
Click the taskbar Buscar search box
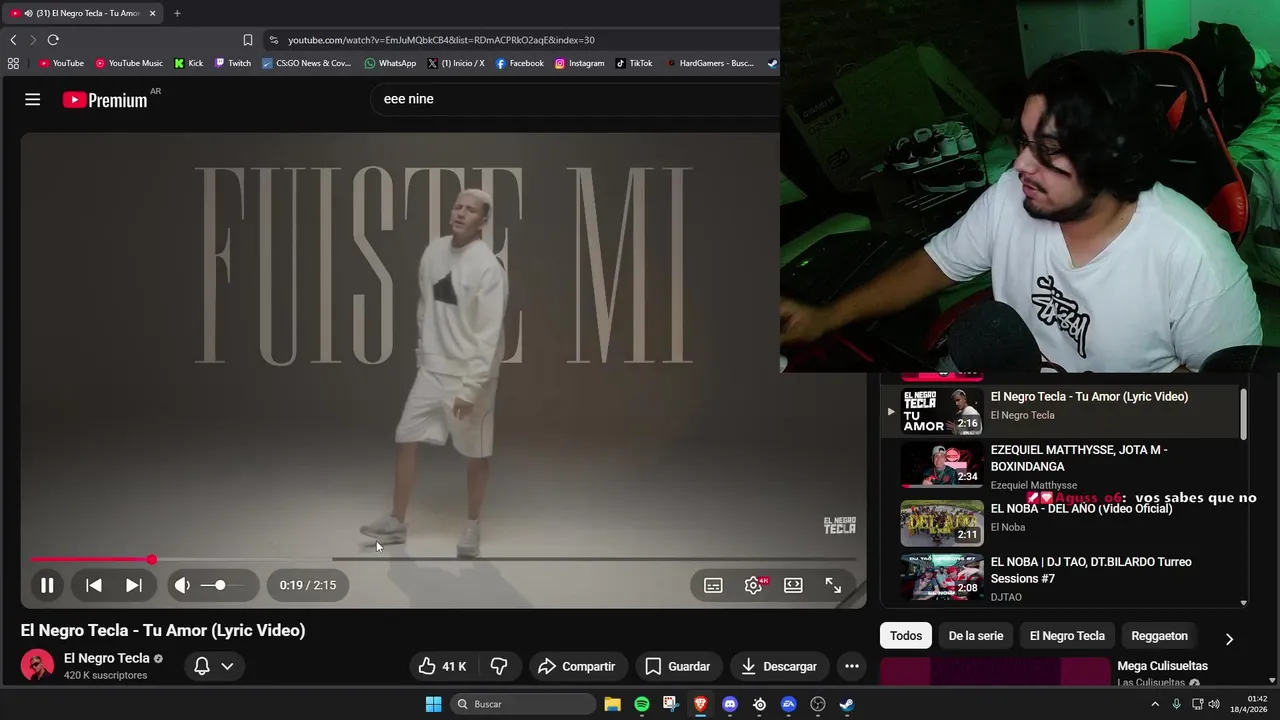[x=524, y=704]
